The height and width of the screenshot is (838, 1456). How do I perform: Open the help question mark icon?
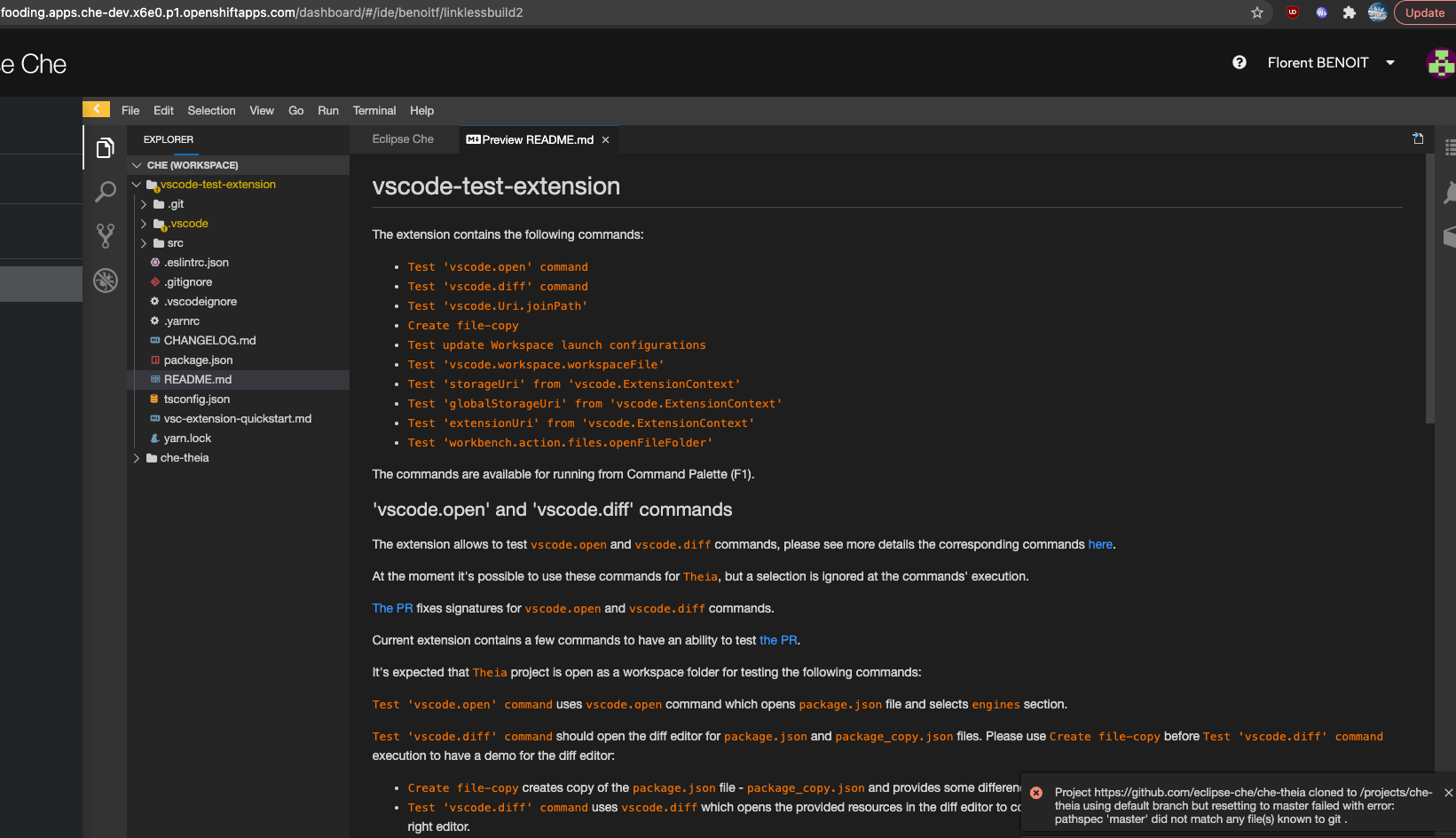click(1240, 62)
